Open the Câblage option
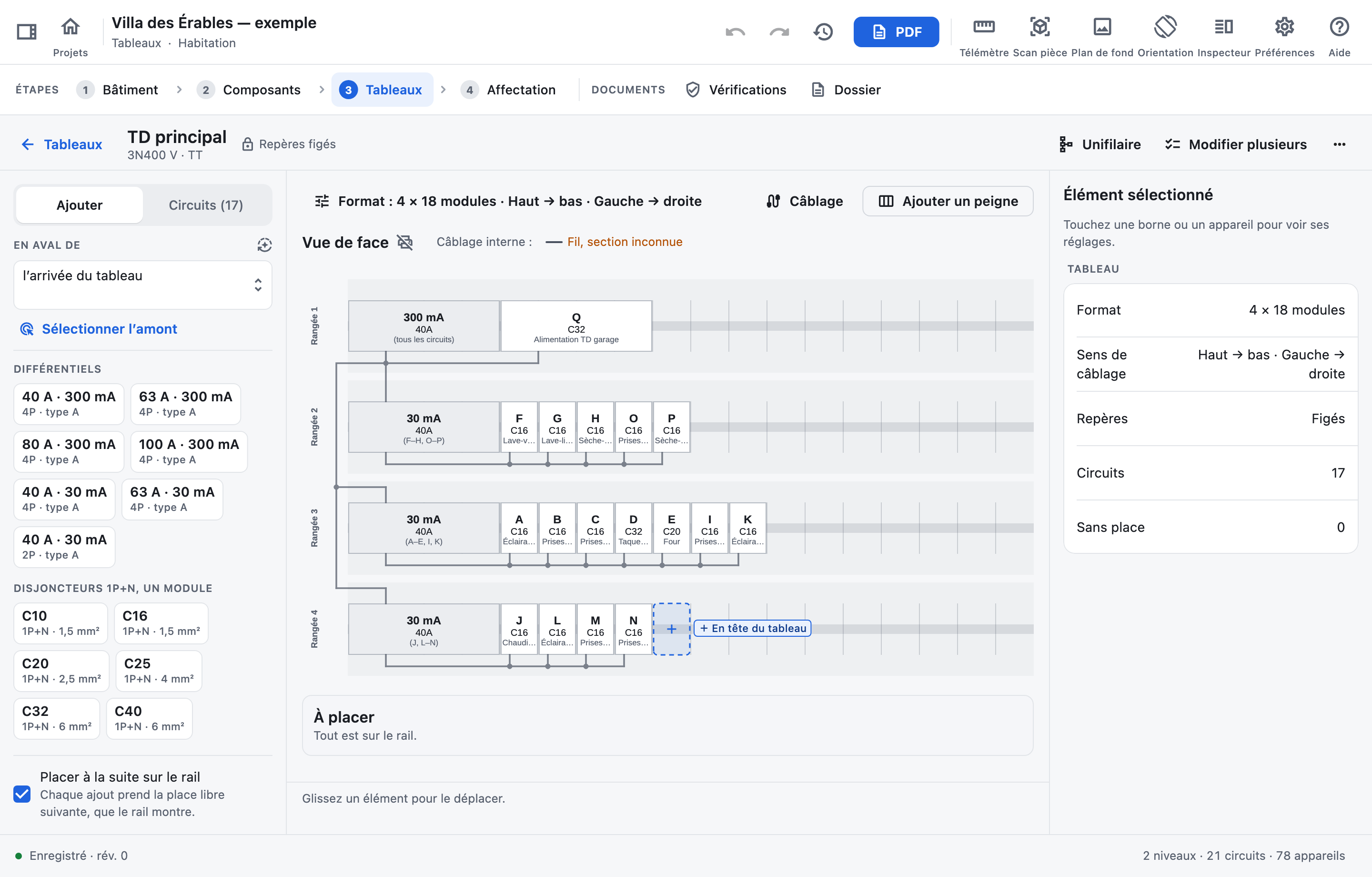 pyautogui.click(x=804, y=201)
